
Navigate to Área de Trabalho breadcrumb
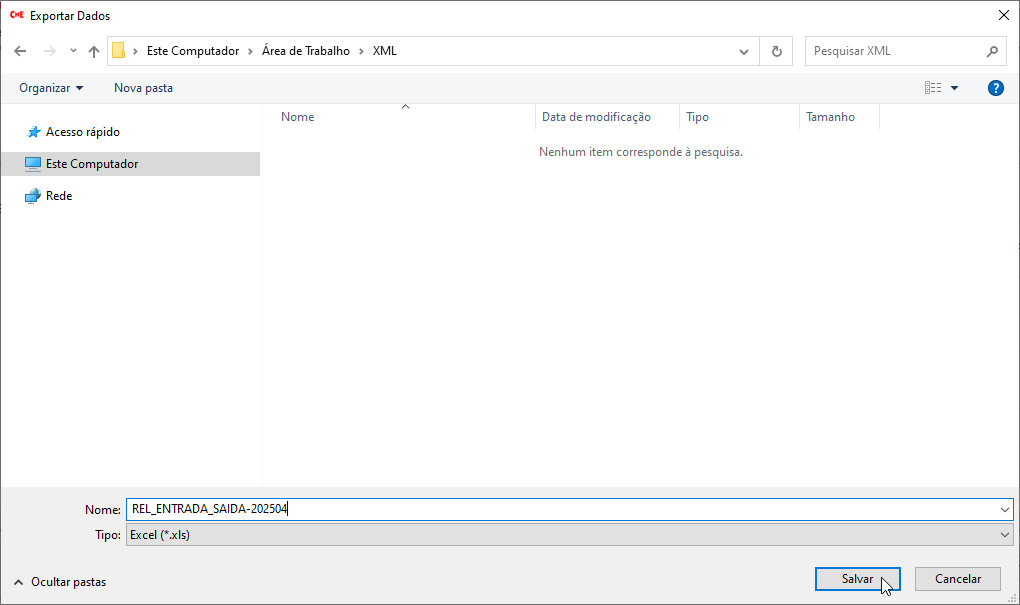pyautogui.click(x=298, y=51)
